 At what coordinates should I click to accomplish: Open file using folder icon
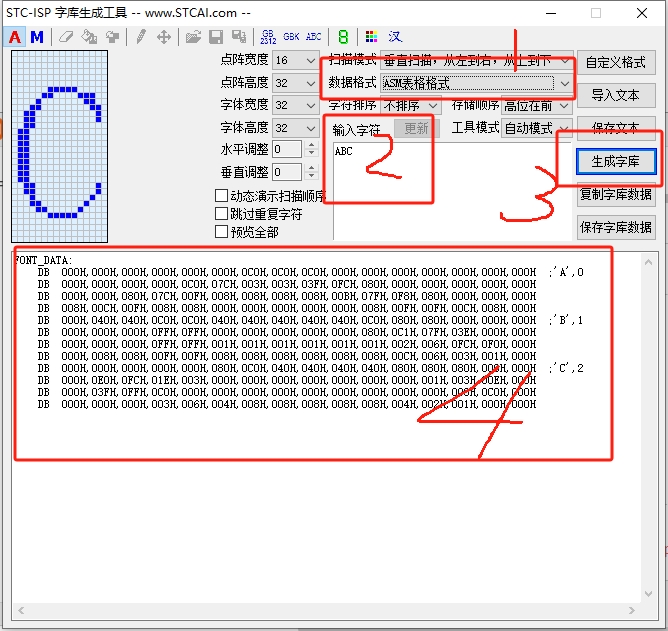(x=193, y=37)
